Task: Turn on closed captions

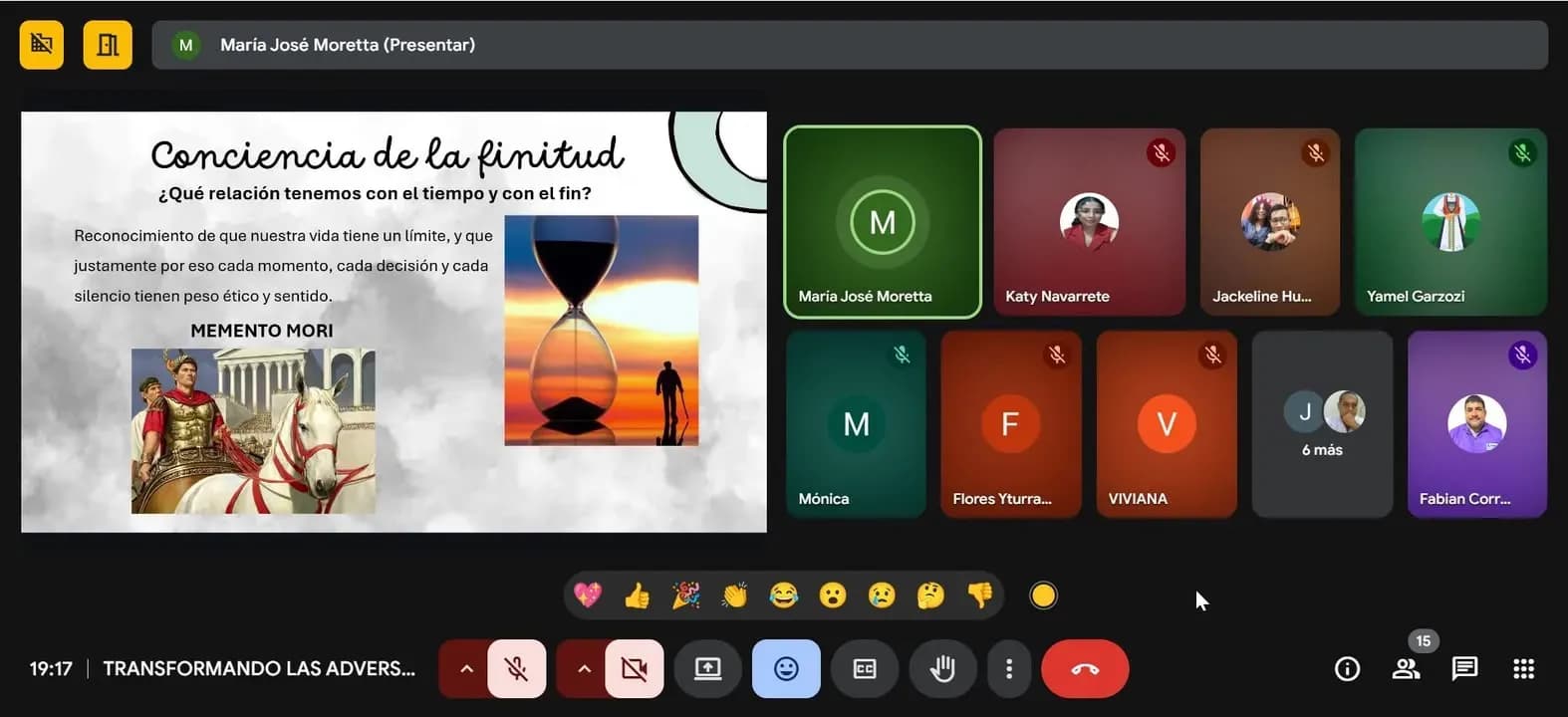Action: tap(865, 669)
